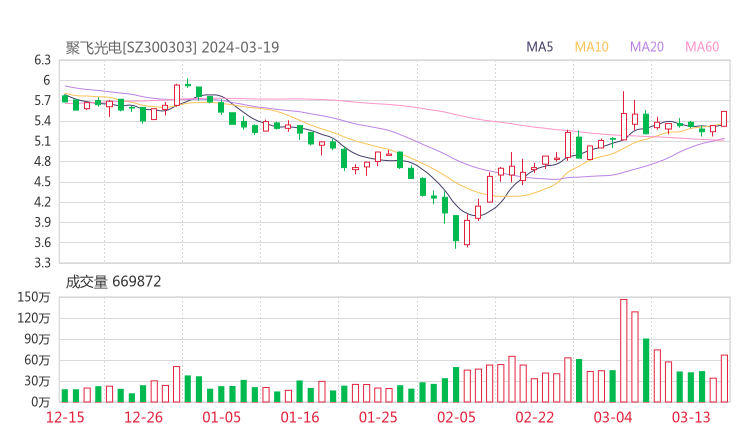
Task: Click the MA20 legend label
Action: click(x=647, y=47)
